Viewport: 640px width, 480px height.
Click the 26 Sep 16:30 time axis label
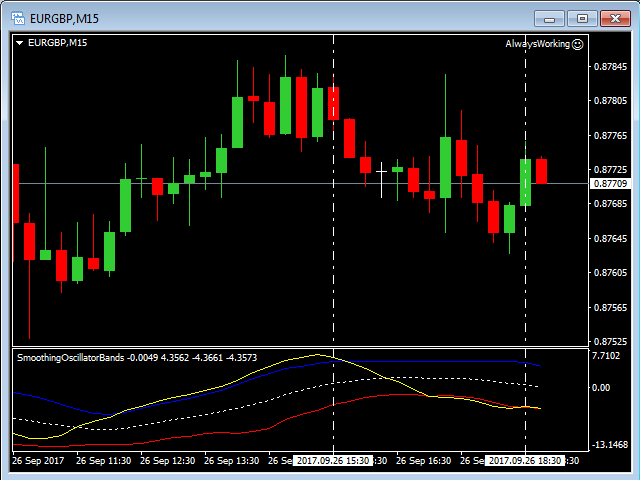click(424, 461)
